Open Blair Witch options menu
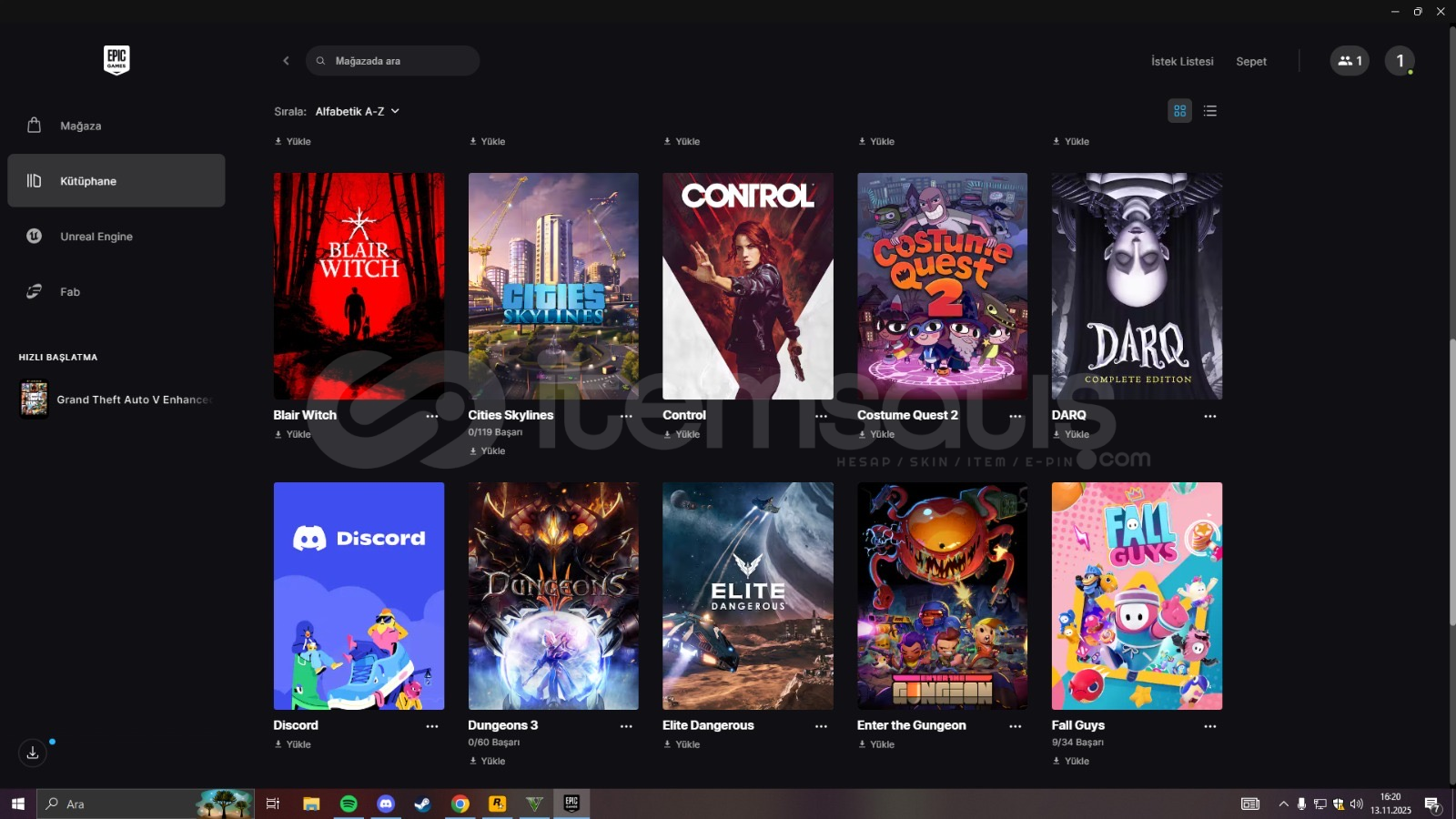The width and height of the screenshot is (1456, 819). click(432, 416)
